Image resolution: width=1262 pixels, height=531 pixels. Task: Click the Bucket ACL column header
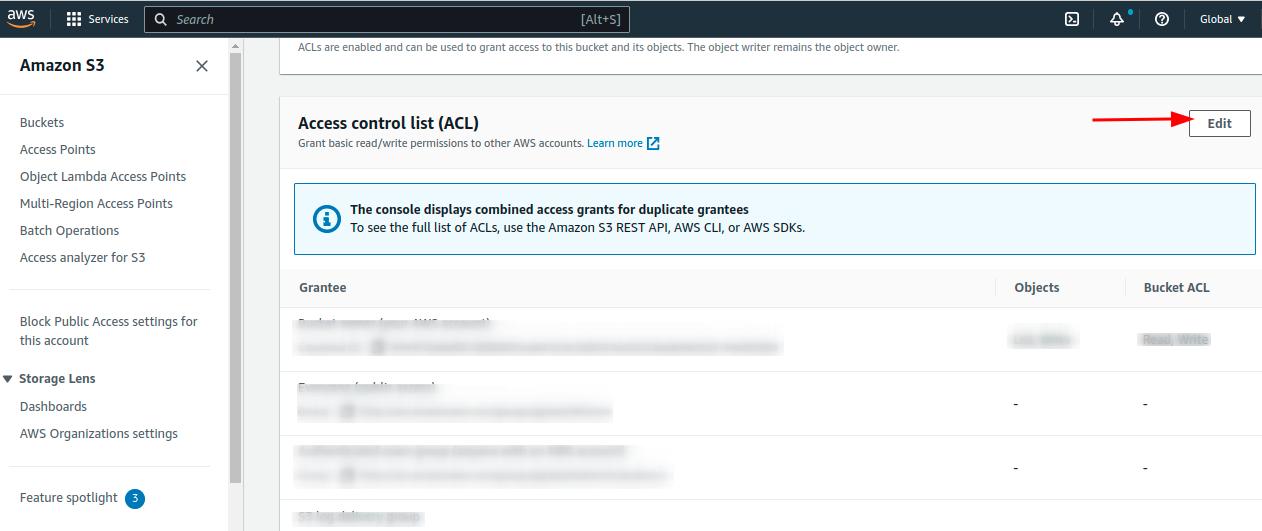pos(1176,287)
